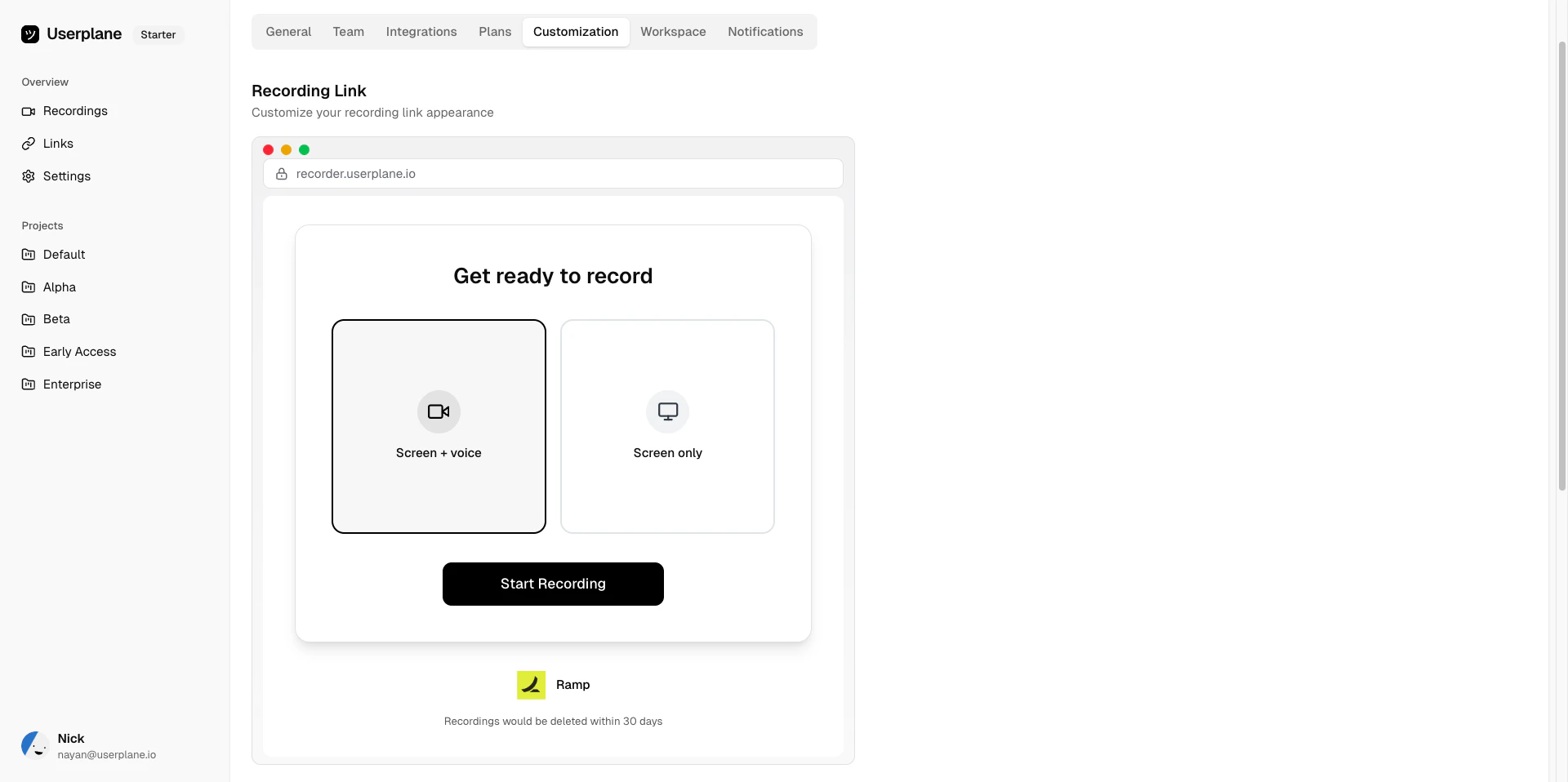Click the Start Recording button
Screen dimensions: 1568x782
point(553,584)
